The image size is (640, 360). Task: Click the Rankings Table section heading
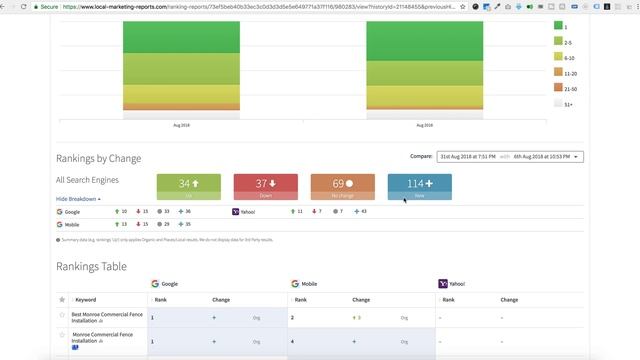point(91,267)
